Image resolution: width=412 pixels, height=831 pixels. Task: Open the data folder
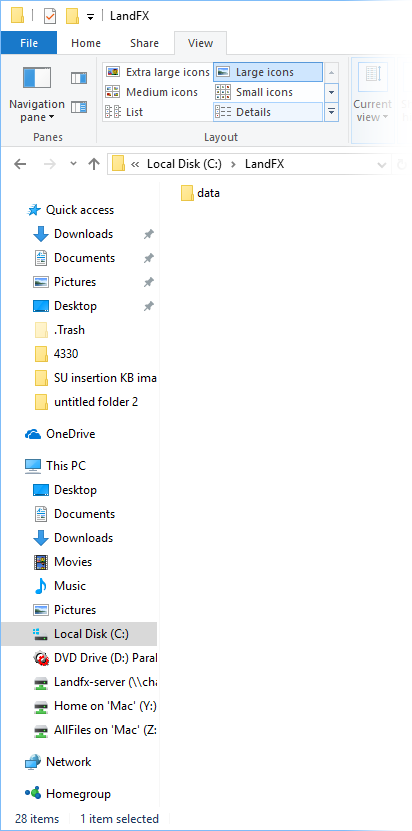(x=200, y=193)
